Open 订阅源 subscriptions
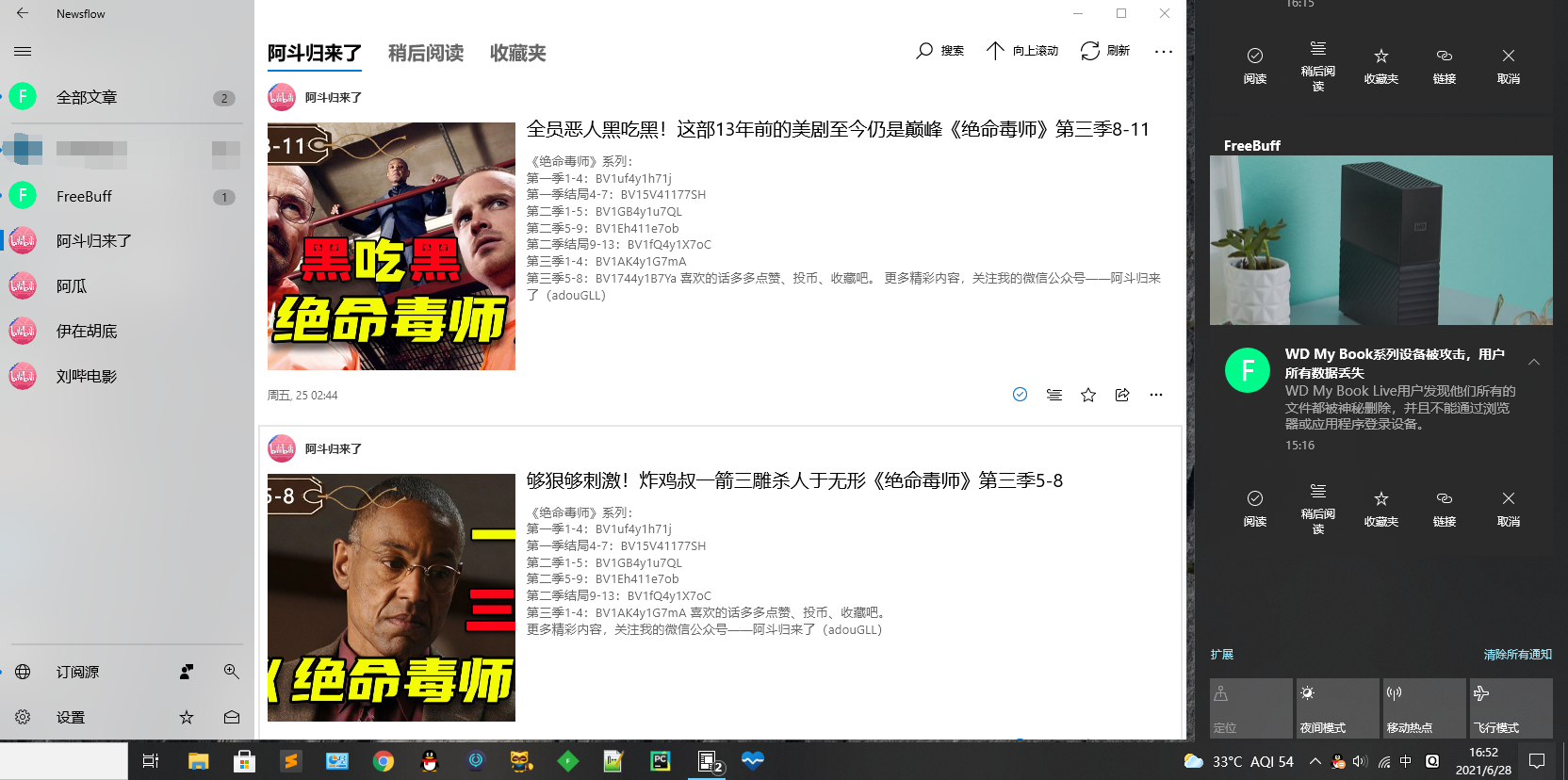 77,672
